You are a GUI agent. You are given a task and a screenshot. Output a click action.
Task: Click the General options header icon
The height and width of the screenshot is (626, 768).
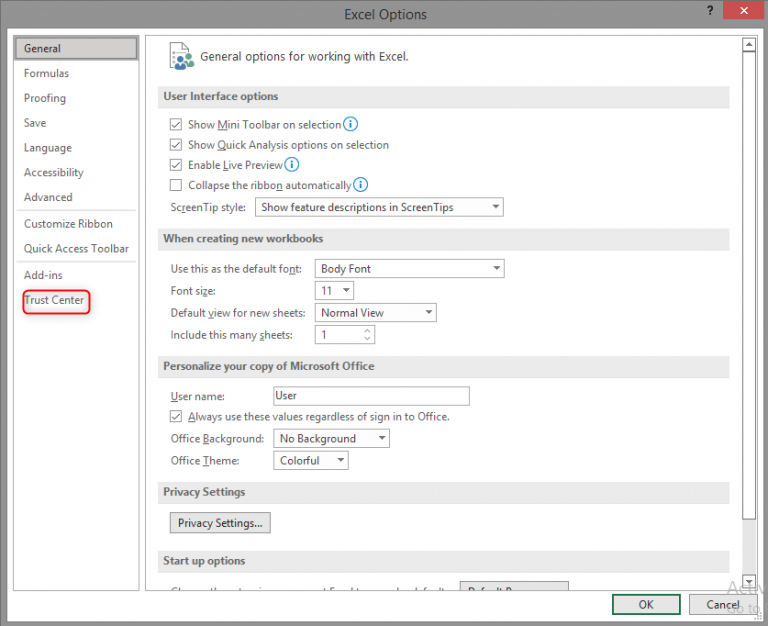click(x=181, y=56)
